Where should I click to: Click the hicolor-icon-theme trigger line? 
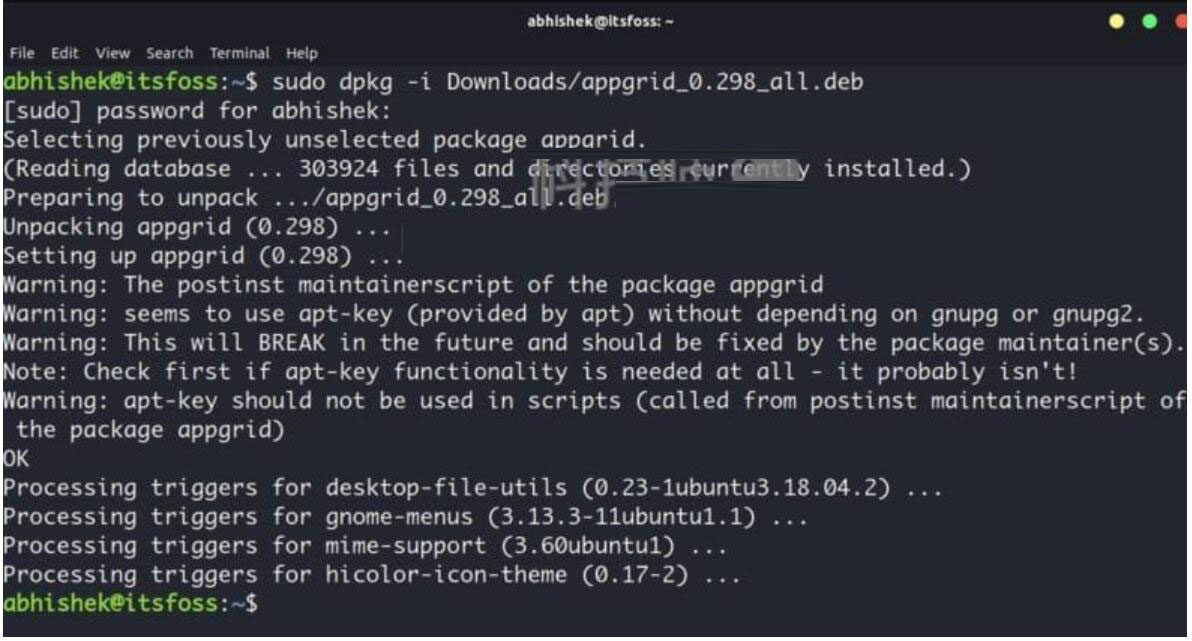[x=372, y=575]
